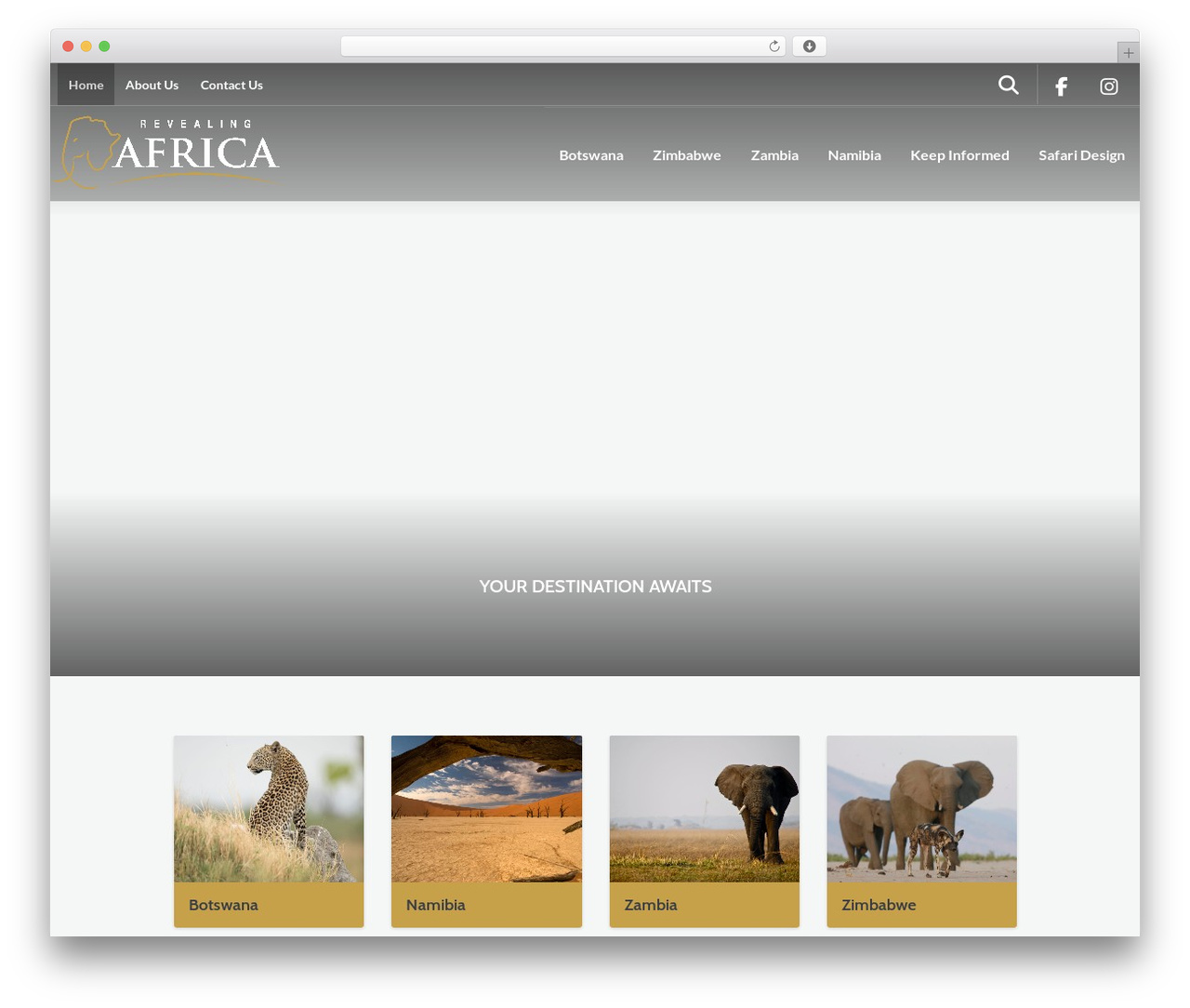This screenshot has width=1190, height=1008.
Task: Close the window with red button
Action: (x=68, y=46)
